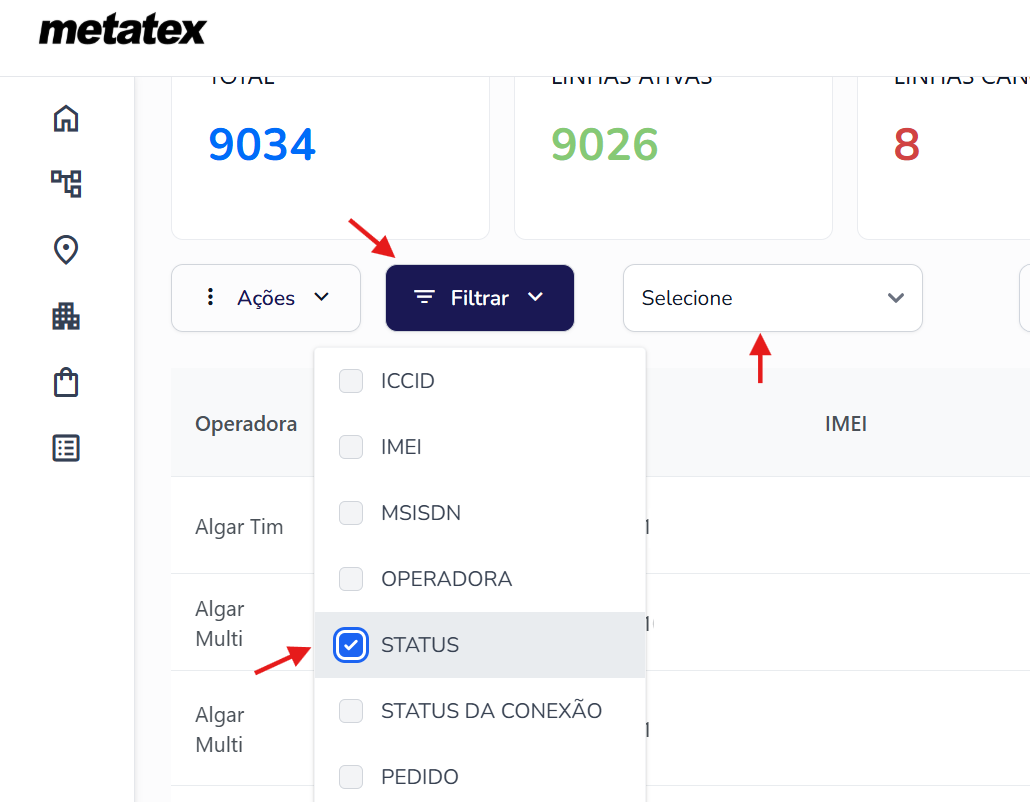
Task: Click the filter lines icon in Filtrar
Action: coord(424,298)
